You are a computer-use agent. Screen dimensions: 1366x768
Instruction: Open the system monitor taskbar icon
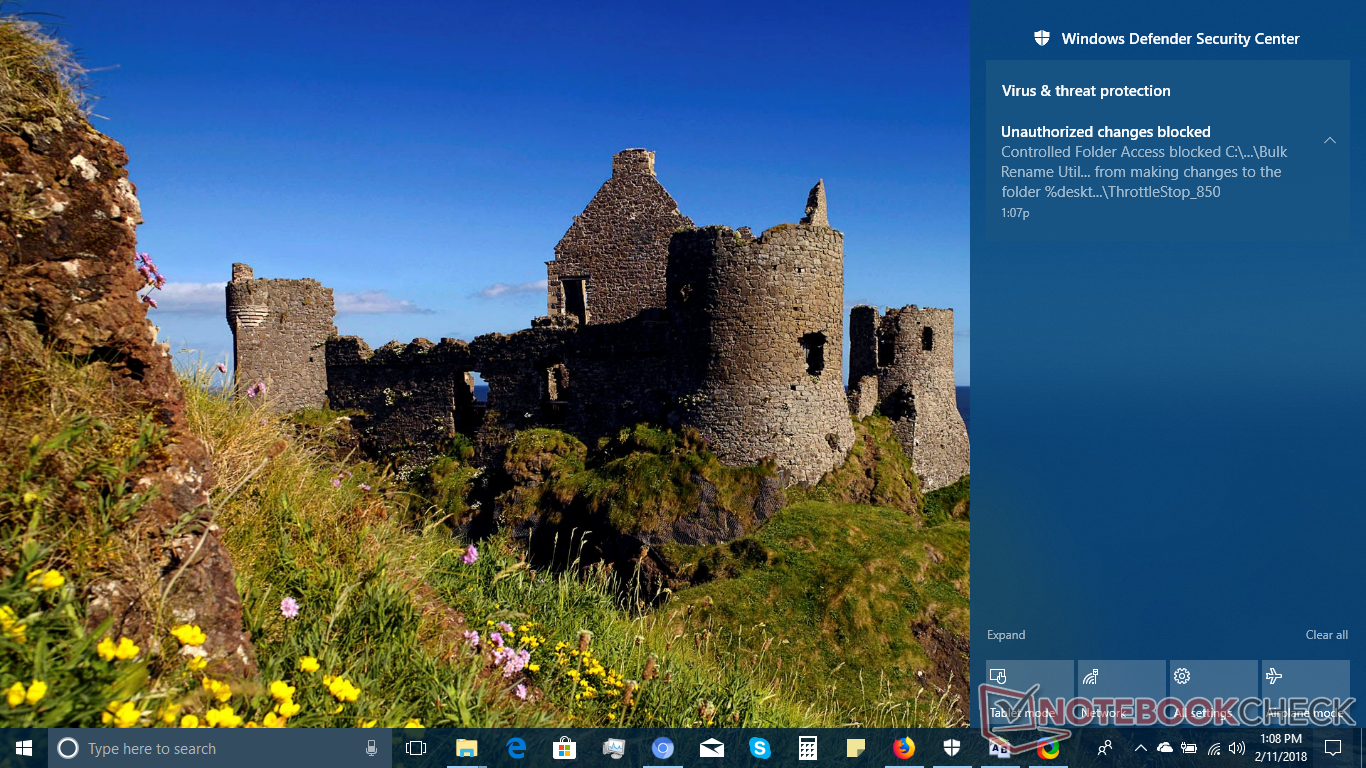click(614, 748)
